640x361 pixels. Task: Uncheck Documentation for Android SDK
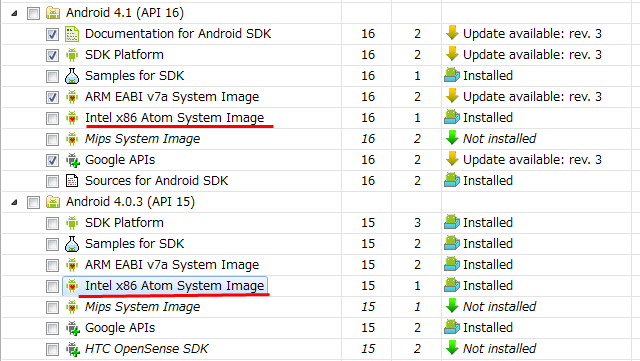tap(52, 34)
